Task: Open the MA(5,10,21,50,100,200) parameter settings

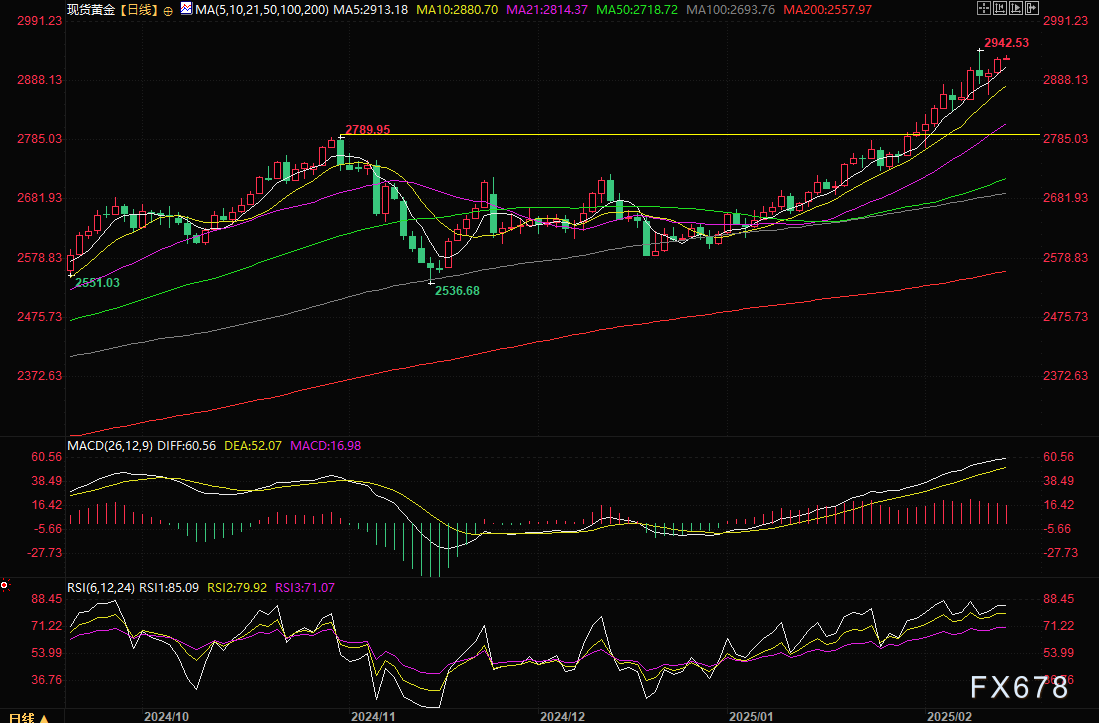Action: pos(262,9)
